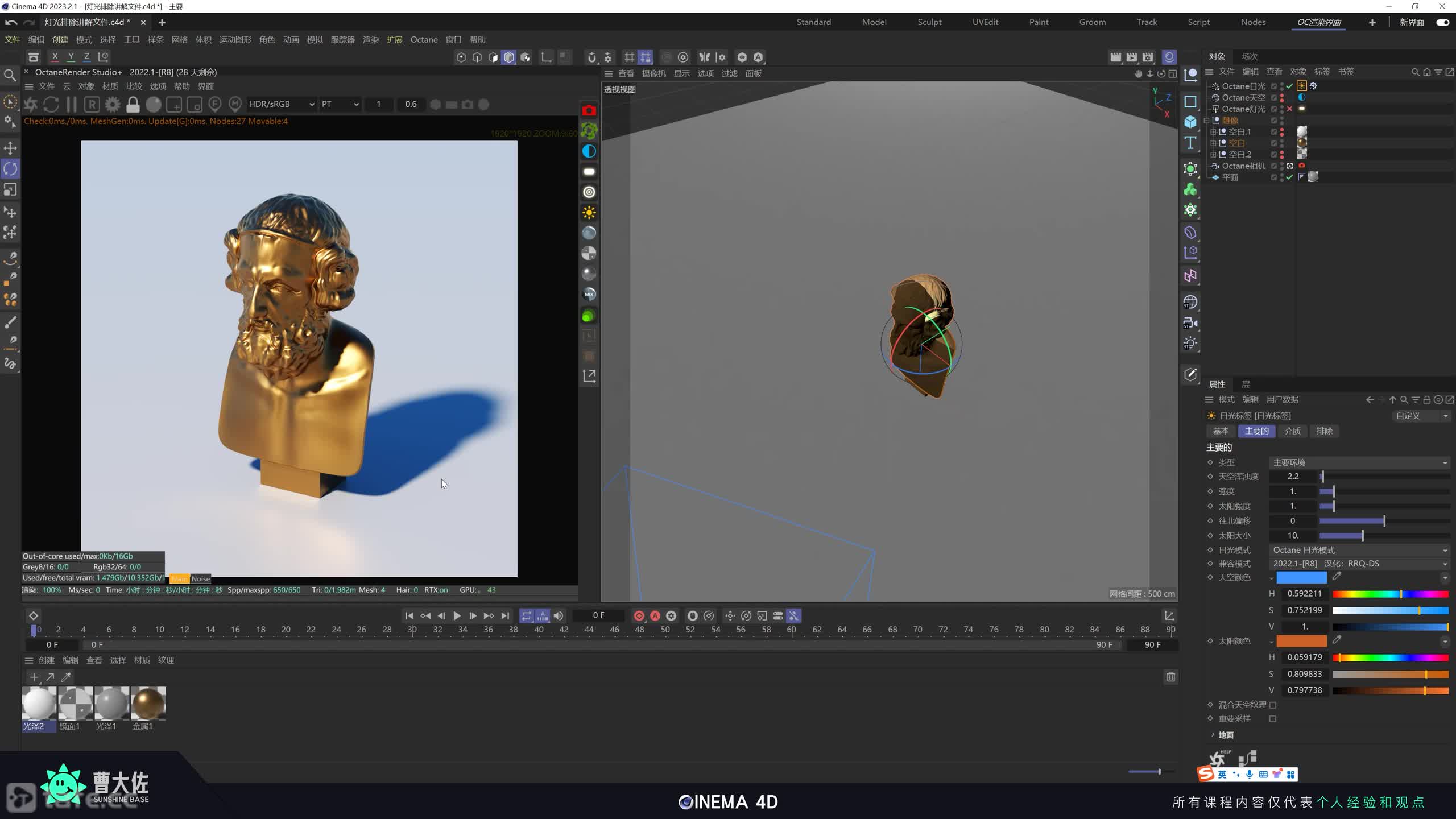Click the 介质 tab button
The image size is (1456, 819).
click(x=1292, y=431)
